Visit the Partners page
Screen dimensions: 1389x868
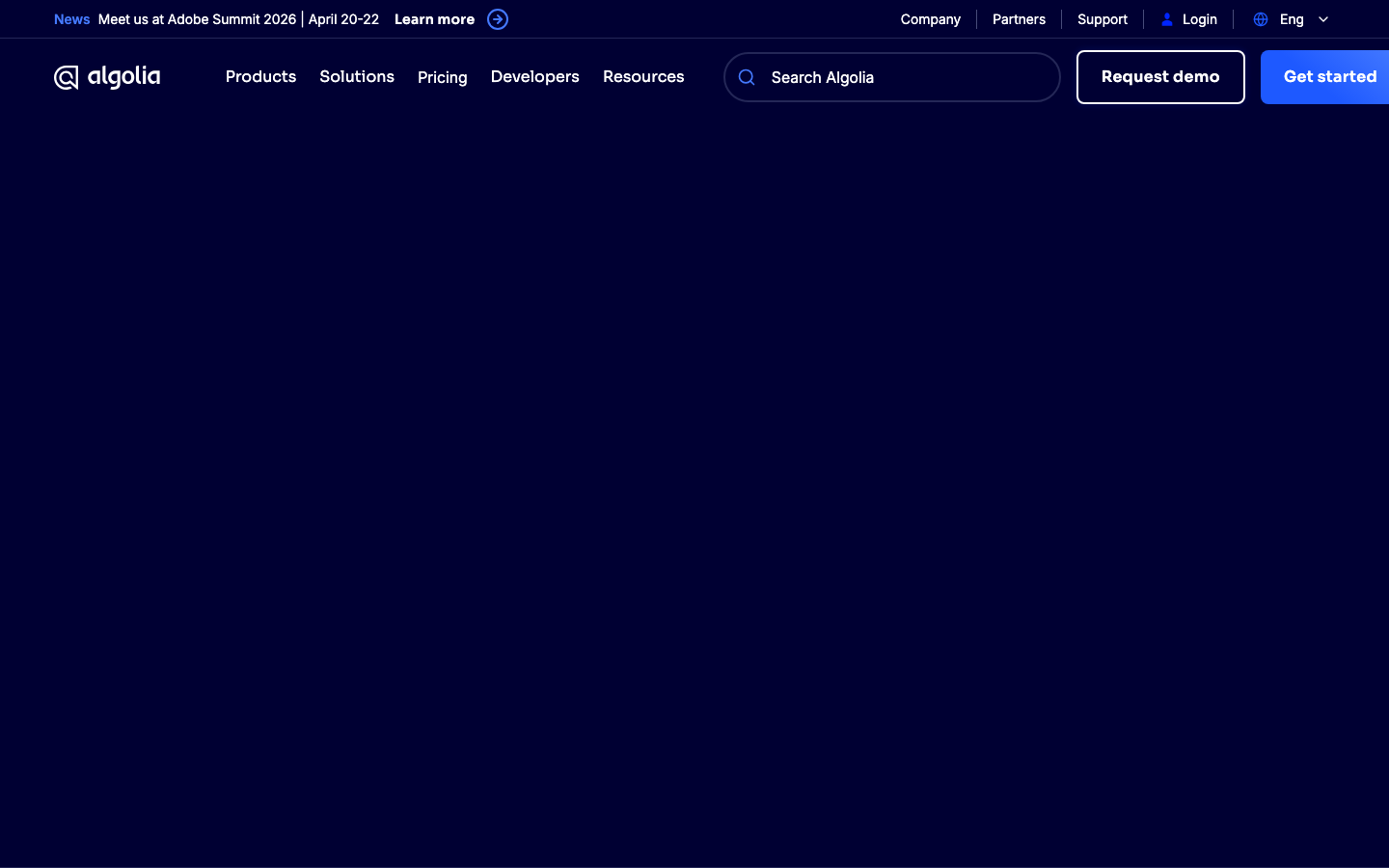click(x=1019, y=19)
